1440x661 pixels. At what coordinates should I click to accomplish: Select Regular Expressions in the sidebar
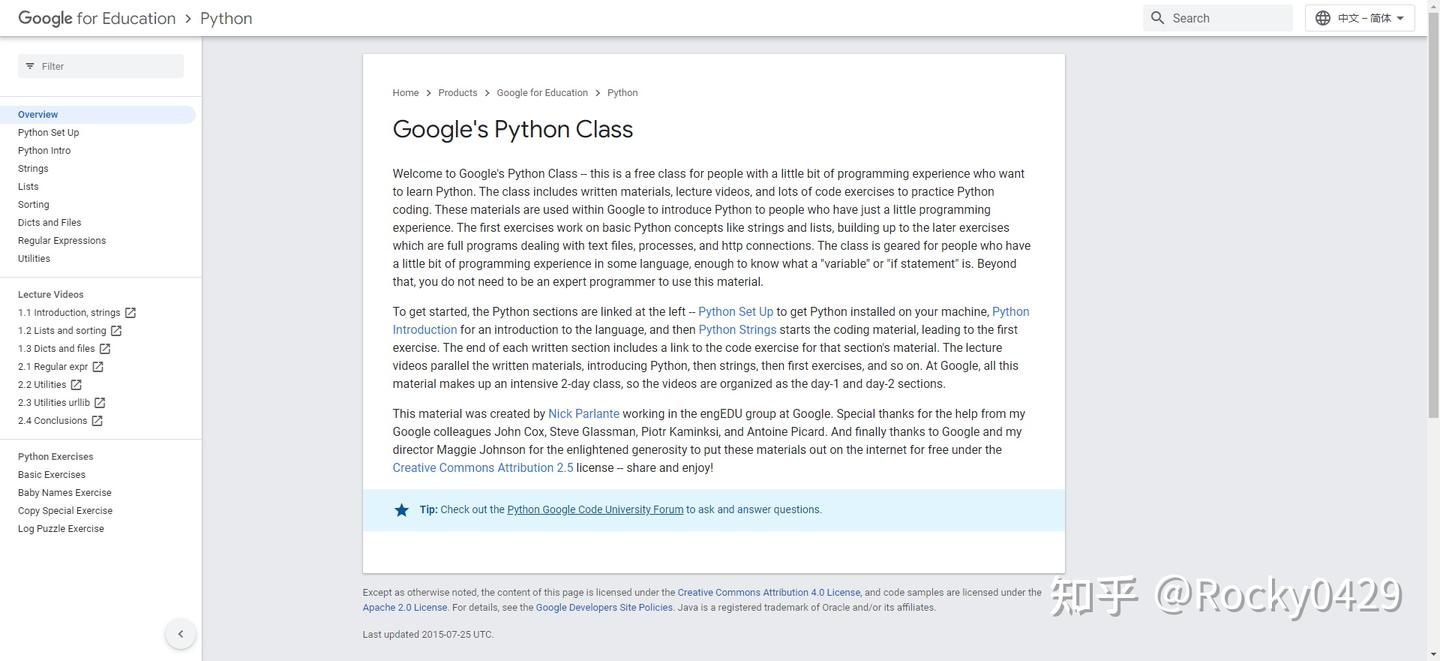click(61, 240)
